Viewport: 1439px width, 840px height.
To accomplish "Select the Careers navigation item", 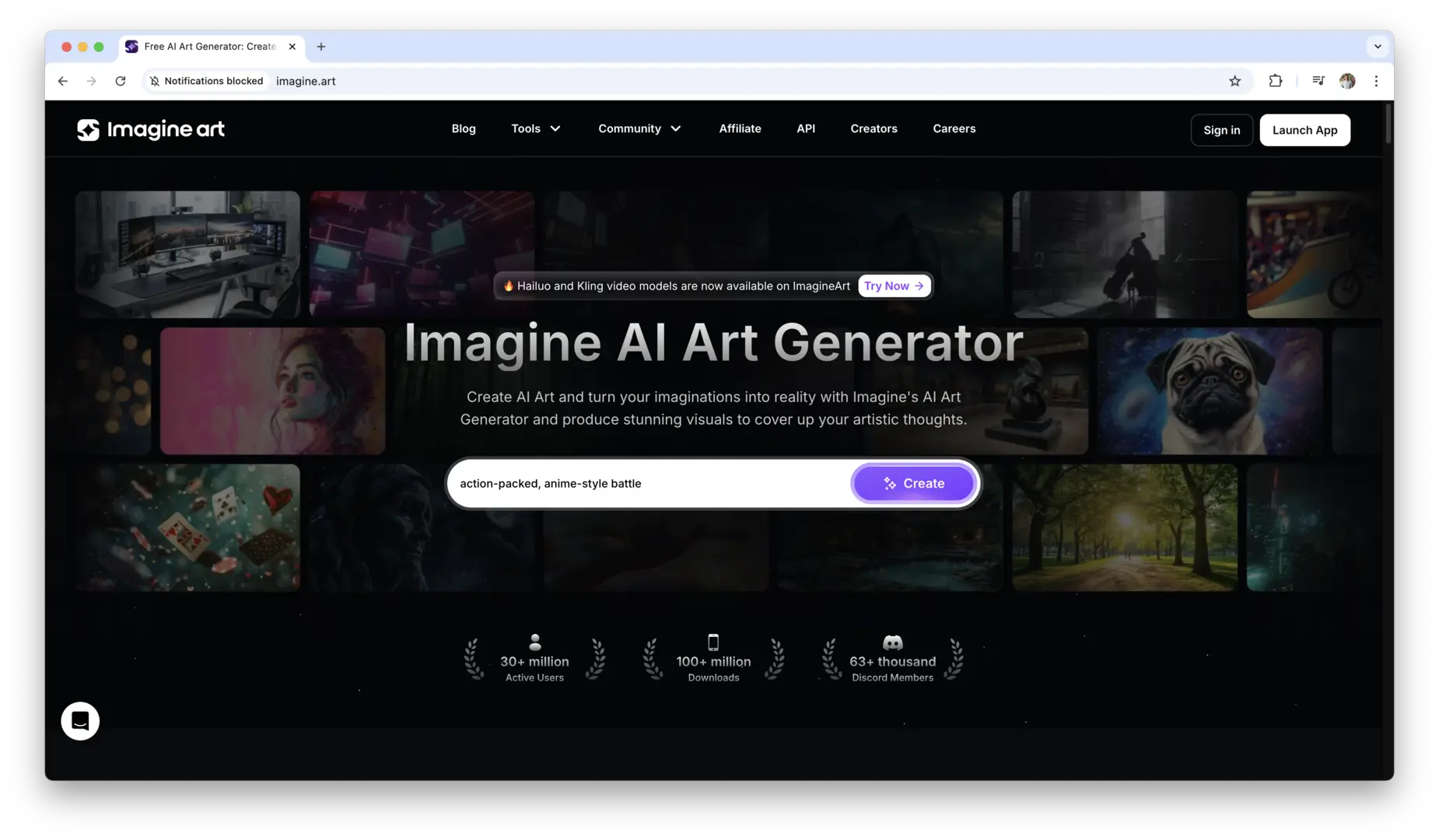I will (954, 128).
